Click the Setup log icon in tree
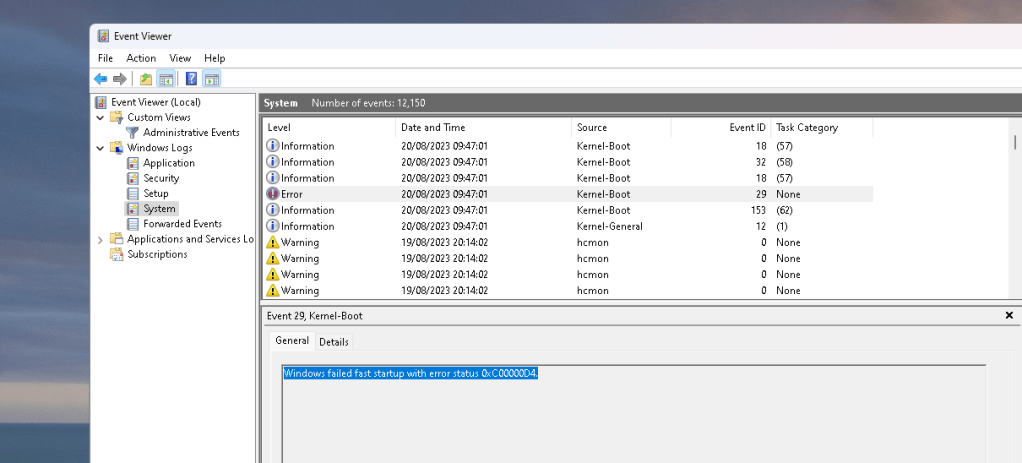 [x=132, y=193]
